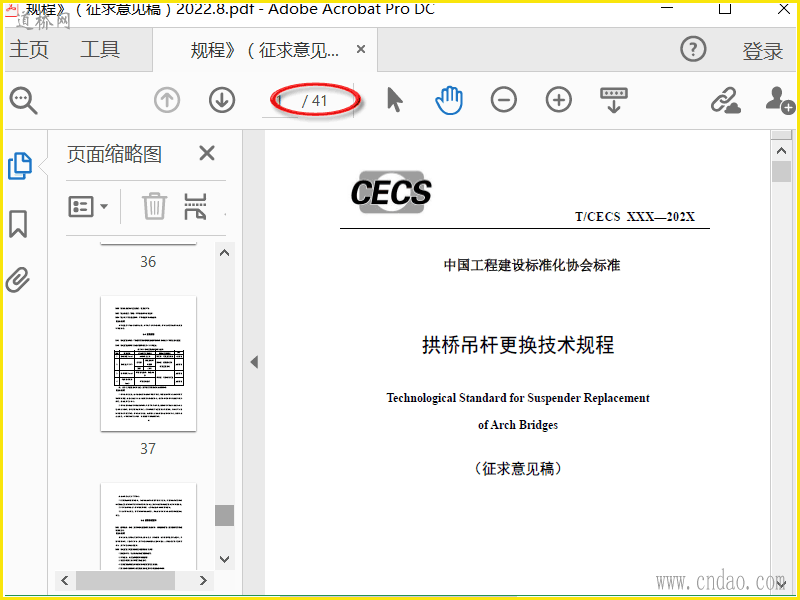800x600 pixels.
Task: Zoom in with the plus button
Action: tap(559, 100)
